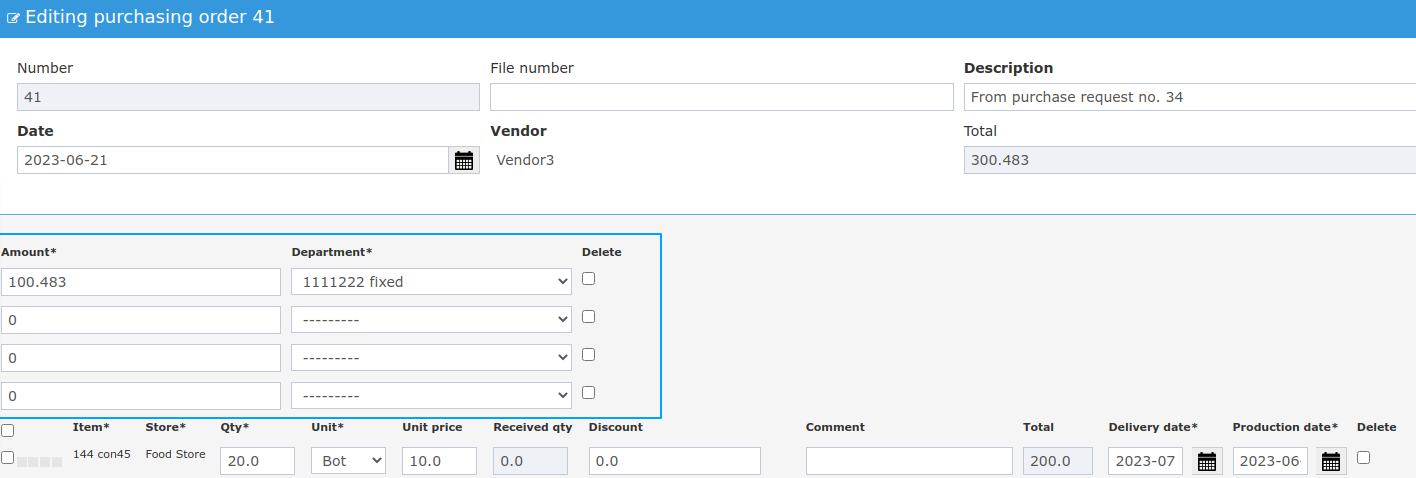
Task: Click the Amount field containing 100.483
Action: (x=141, y=282)
